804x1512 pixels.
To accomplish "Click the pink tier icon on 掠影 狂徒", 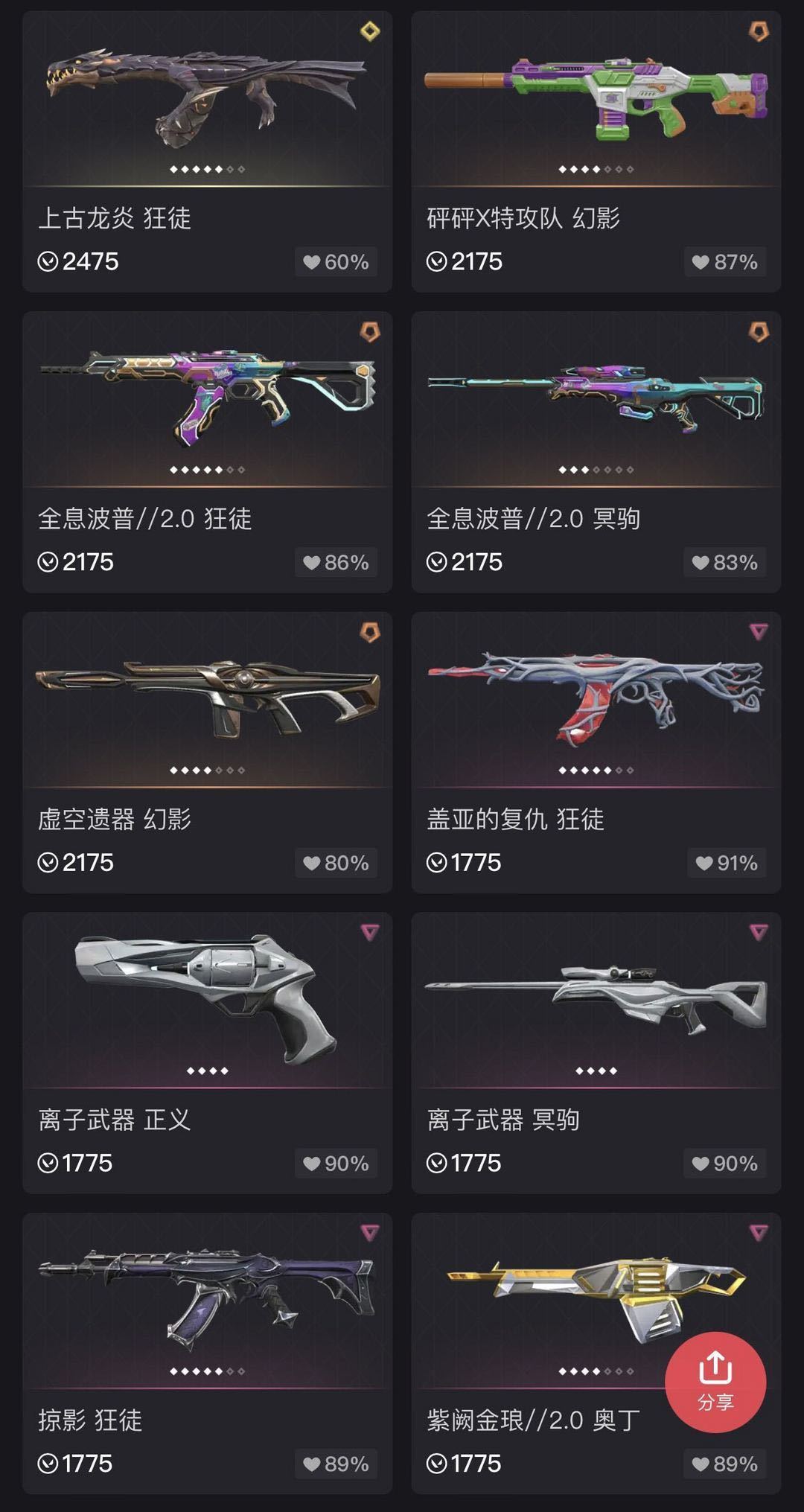I will coord(370,1233).
